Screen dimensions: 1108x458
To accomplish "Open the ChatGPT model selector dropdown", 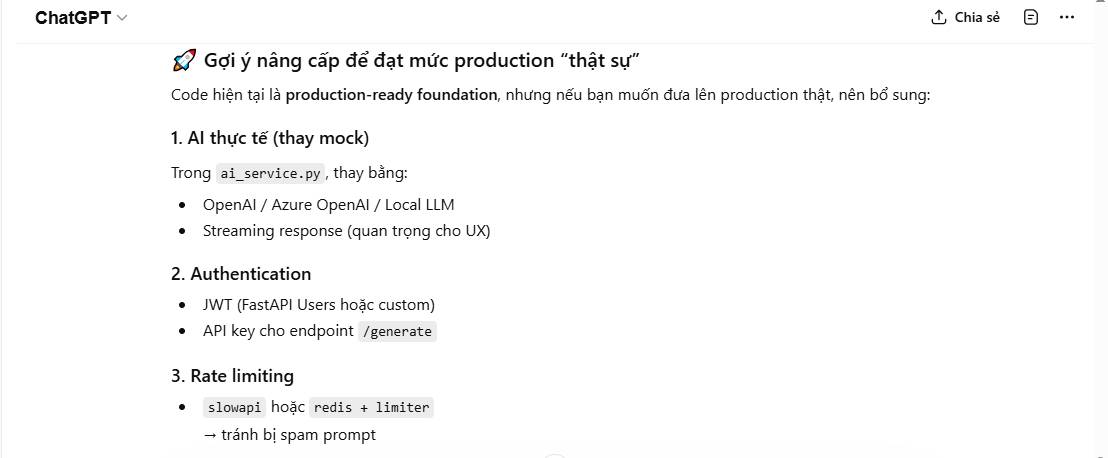I will click(81, 18).
